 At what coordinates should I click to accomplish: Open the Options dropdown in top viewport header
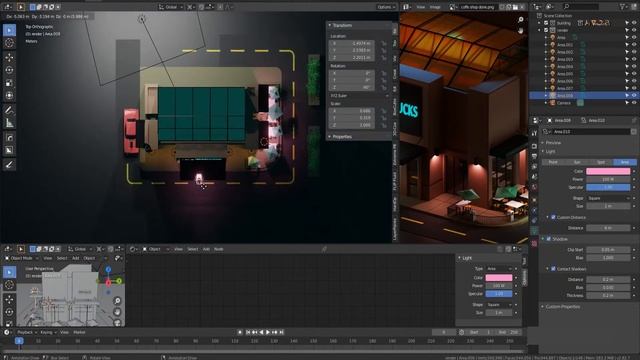(386, 7)
